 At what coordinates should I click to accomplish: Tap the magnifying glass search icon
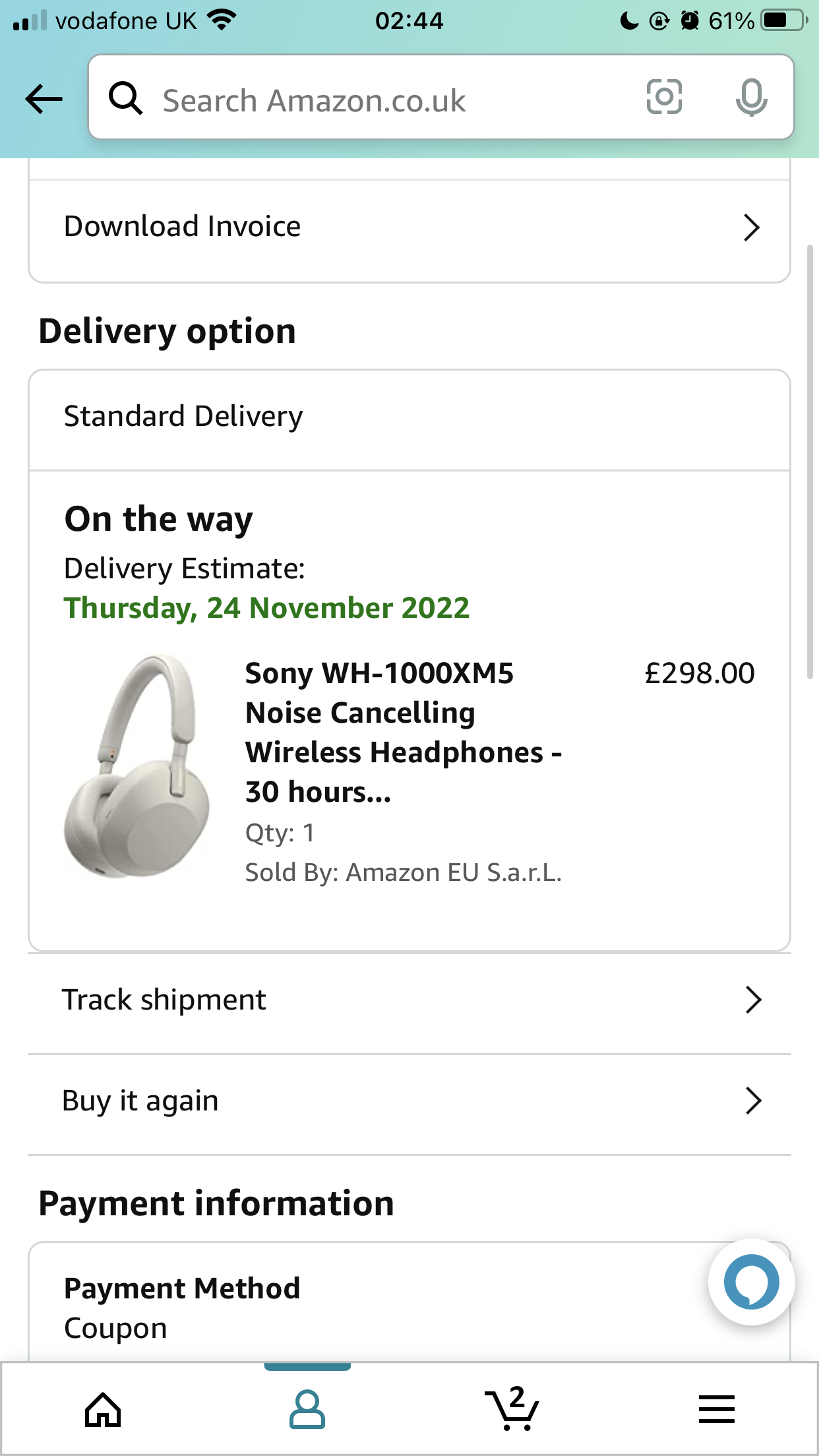[125, 99]
